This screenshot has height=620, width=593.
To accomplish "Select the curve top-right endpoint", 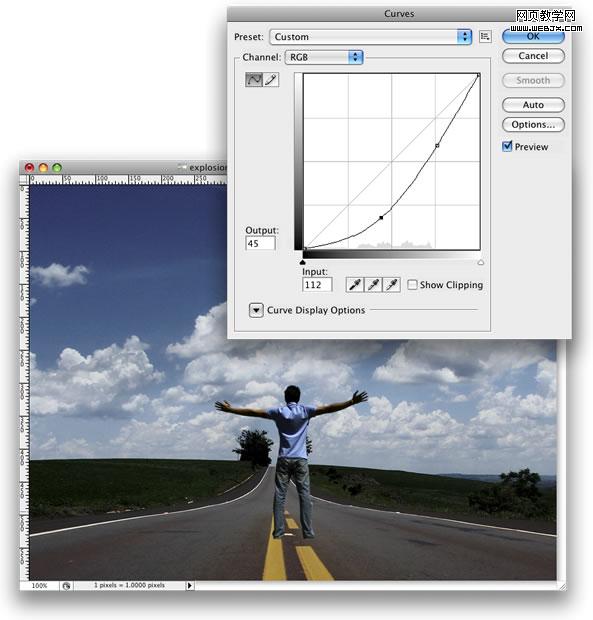I will click(x=478, y=75).
